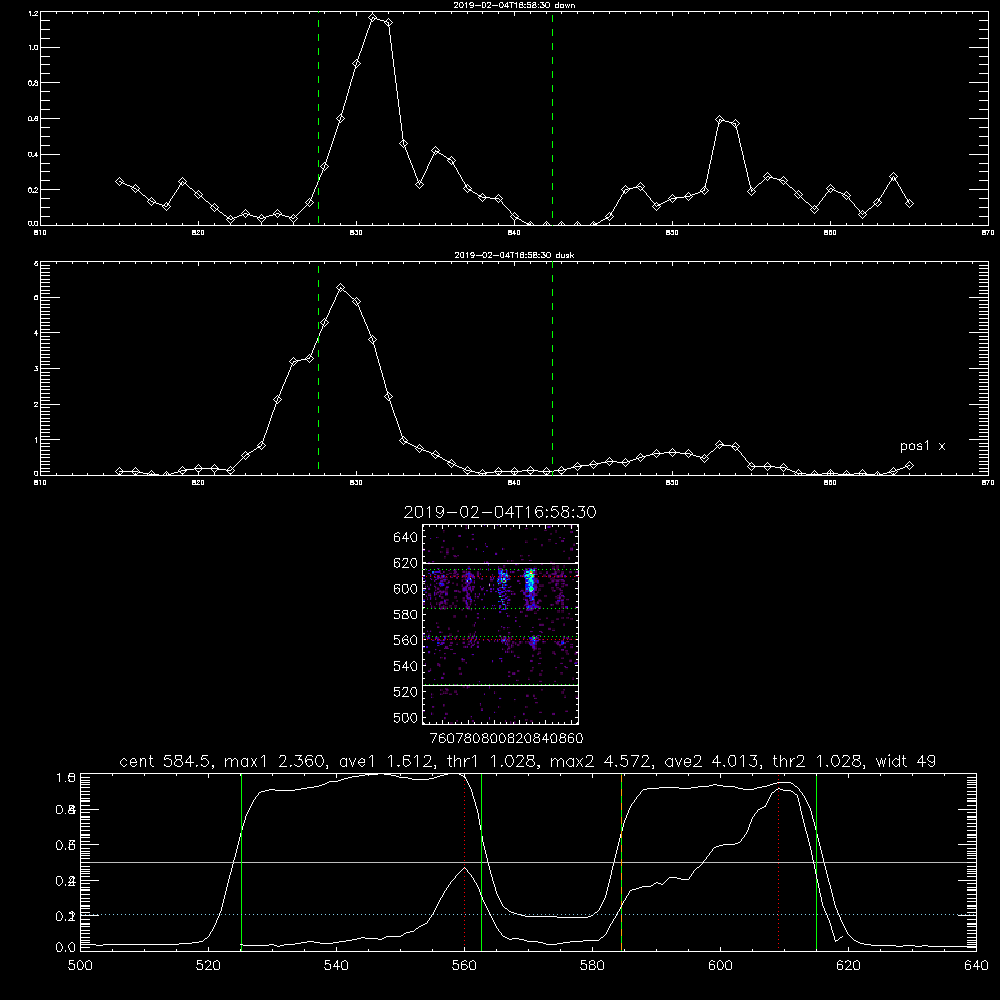Click the green dashed line near 828 in dusk plot
This screenshot has width=1000, height=1000.
coord(318,369)
